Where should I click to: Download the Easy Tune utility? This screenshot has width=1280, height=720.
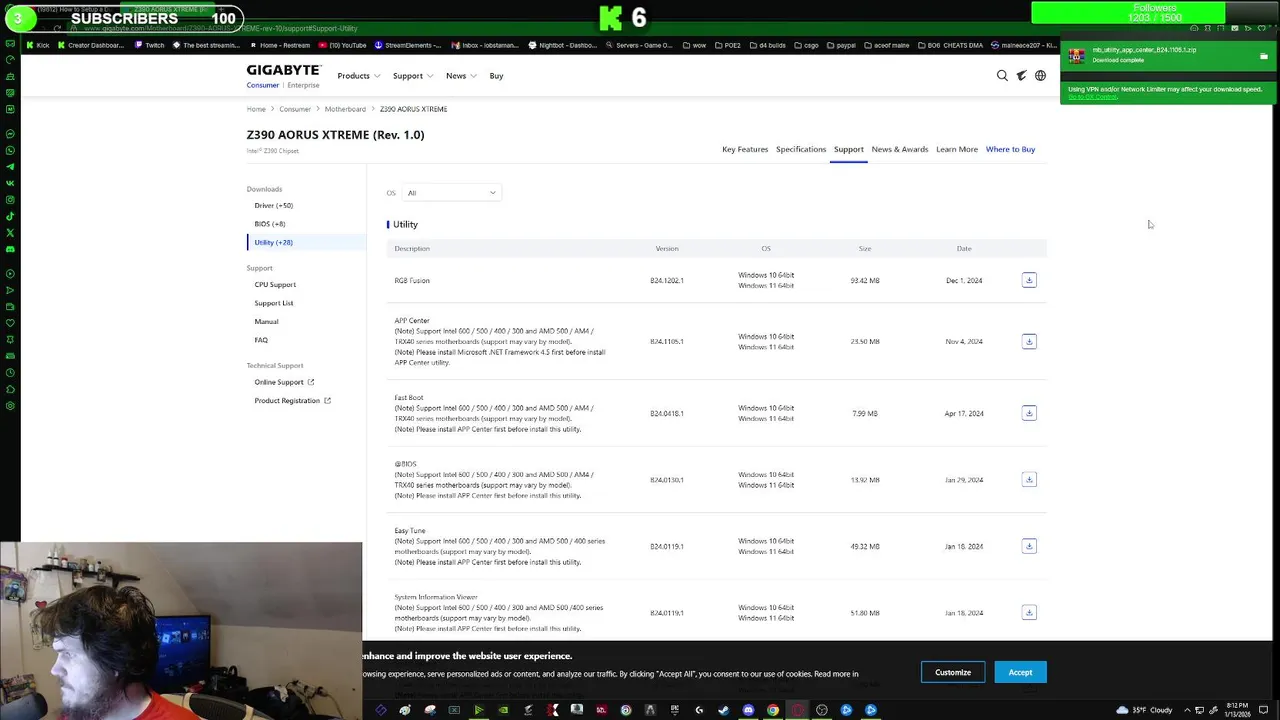coord(1029,546)
